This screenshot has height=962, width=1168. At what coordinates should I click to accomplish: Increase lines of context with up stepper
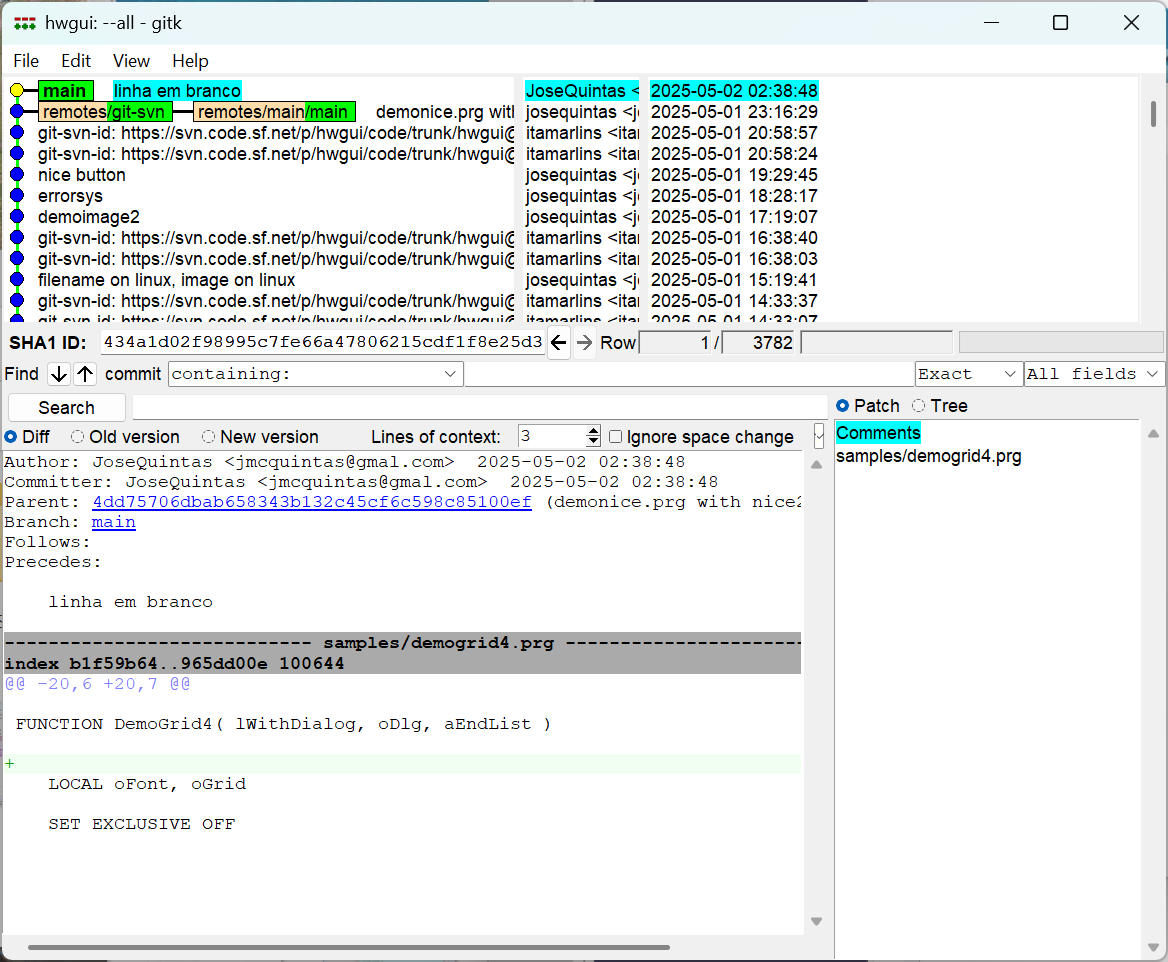pos(593,432)
